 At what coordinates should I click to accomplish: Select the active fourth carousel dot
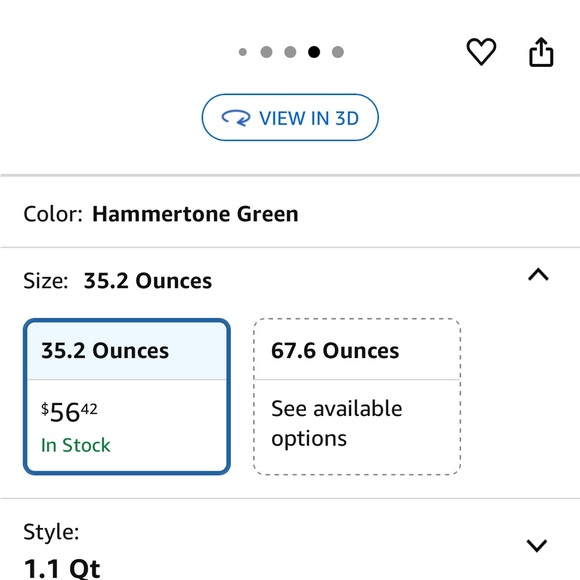314,52
